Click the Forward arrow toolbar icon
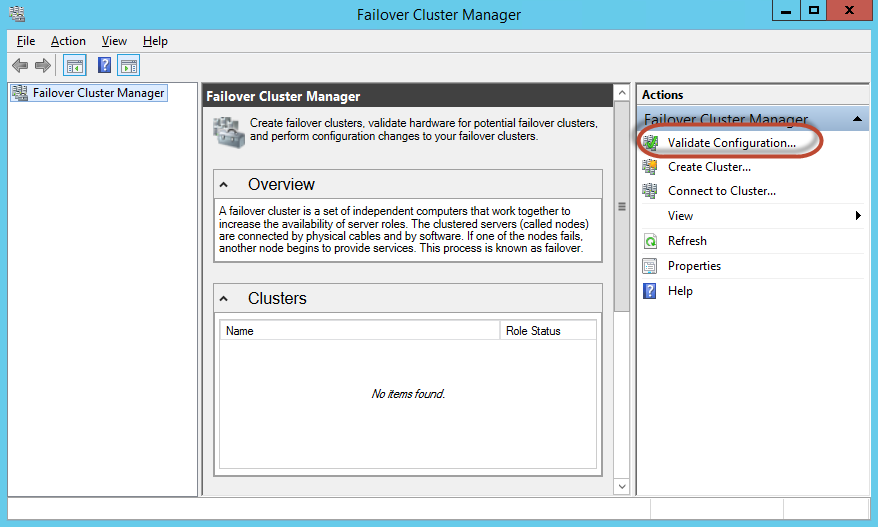Screen dimensions: 878x527 pyautogui.click(x=43, y=66)
